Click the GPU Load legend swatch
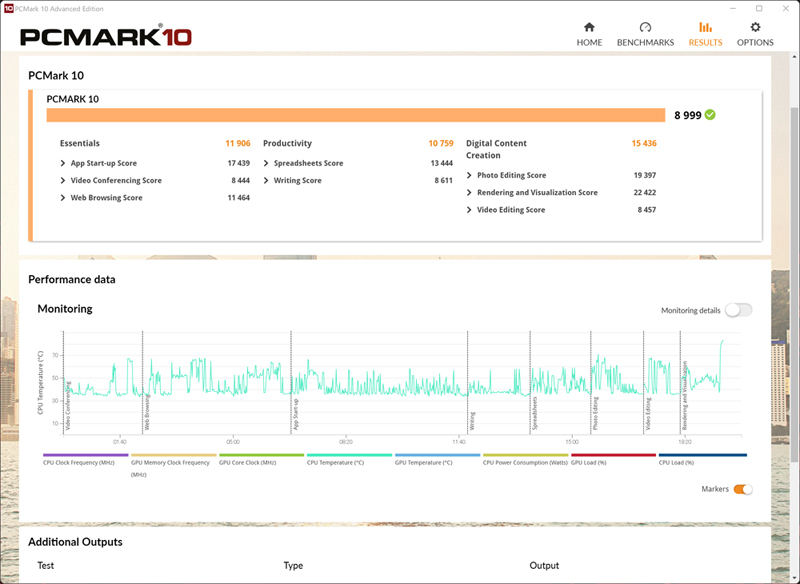Screen dimensions: 800x584 coord(613,455)
